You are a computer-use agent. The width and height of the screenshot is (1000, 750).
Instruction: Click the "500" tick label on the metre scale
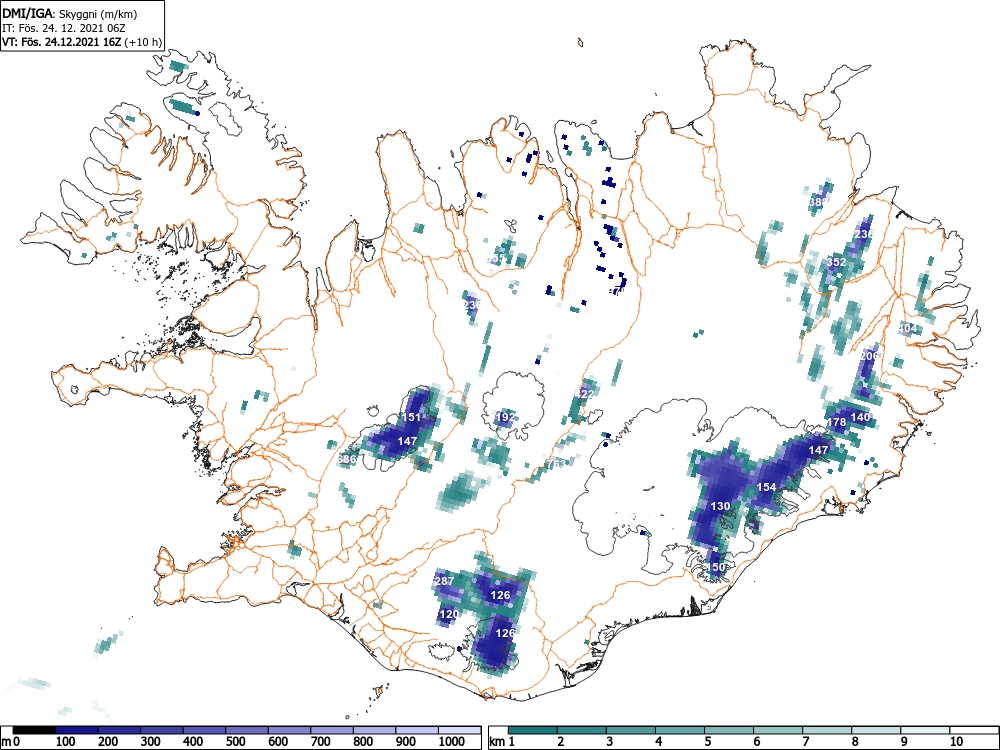point(235,742)
